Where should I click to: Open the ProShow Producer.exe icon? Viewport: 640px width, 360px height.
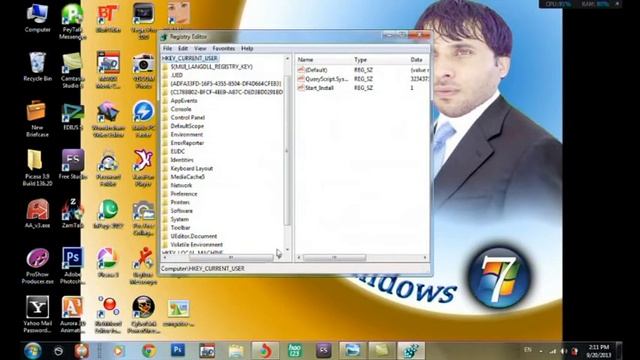click(37, 265)
